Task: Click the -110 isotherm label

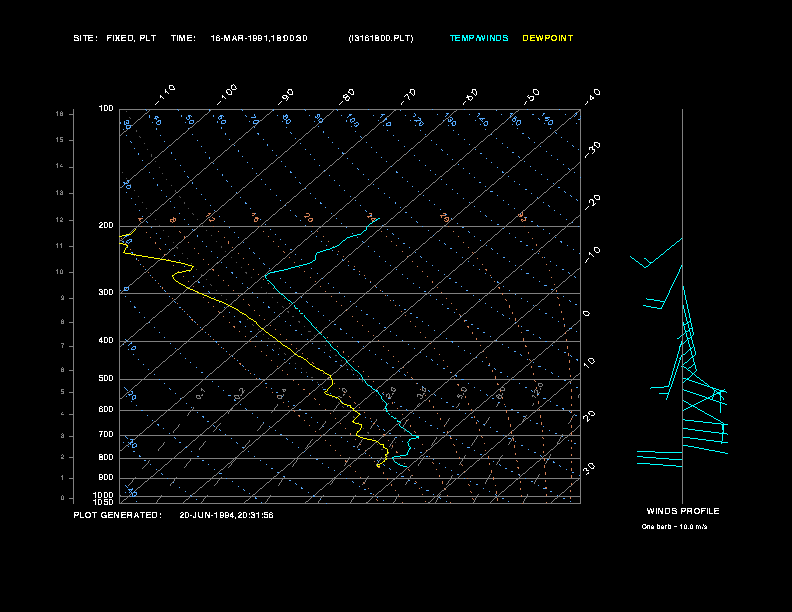Action: (x=165, y=95)
